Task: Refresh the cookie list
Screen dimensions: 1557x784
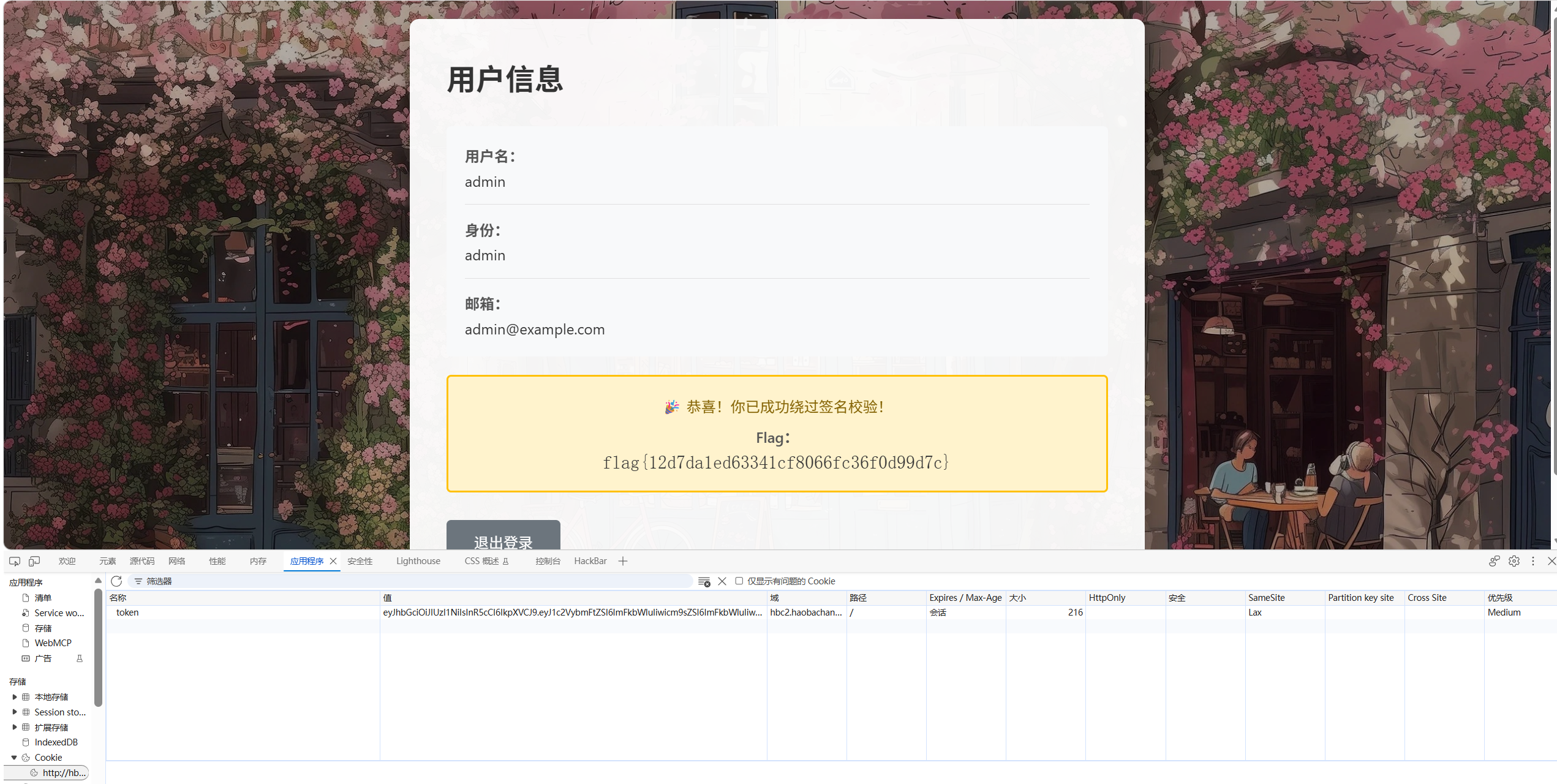Action: click(116, 581)
